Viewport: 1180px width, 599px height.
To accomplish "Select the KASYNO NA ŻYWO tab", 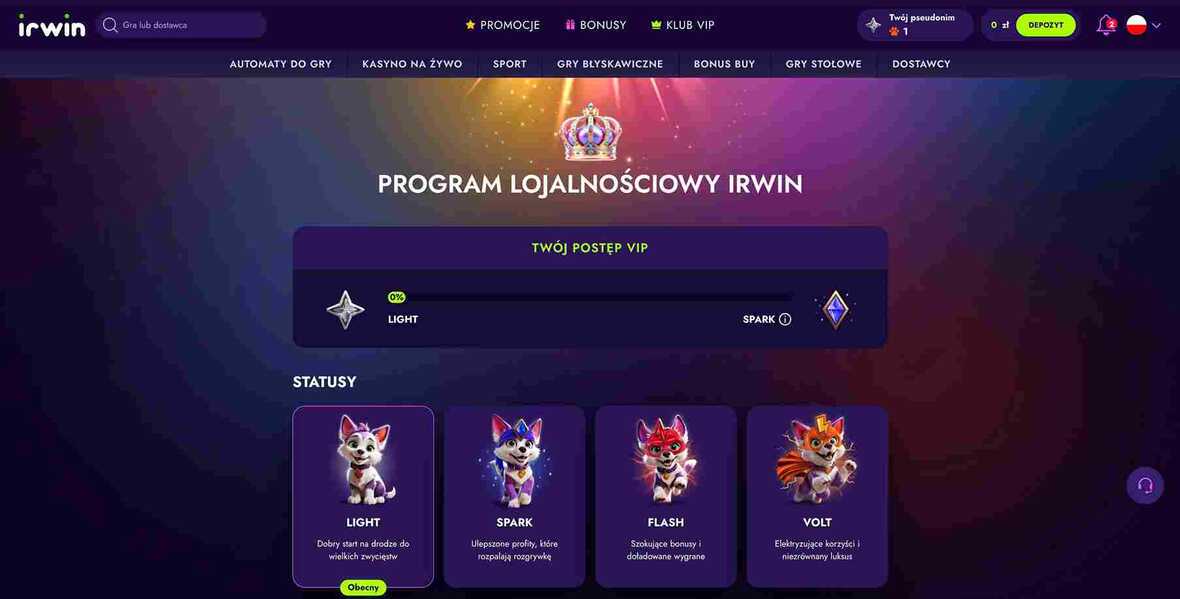I will click(412, 64).
